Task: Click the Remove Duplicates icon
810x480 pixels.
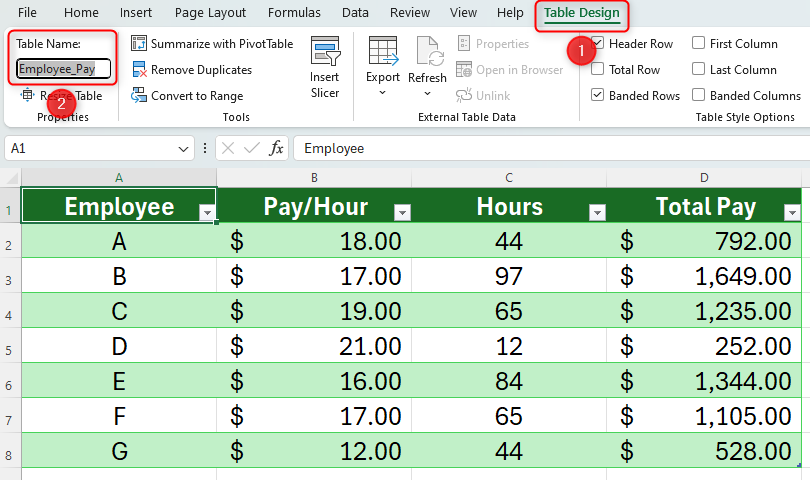Action: (139, 70)
